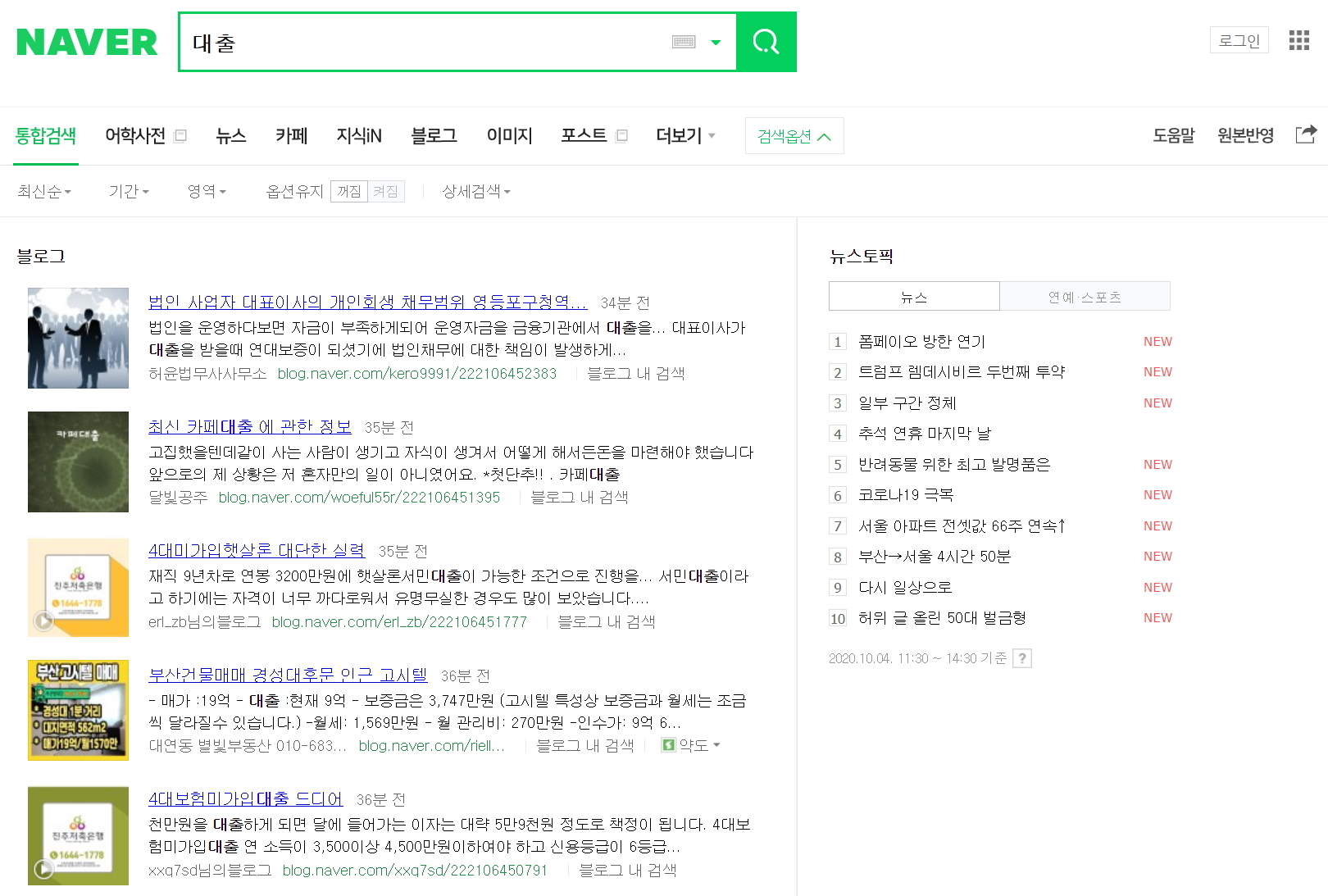Screen dimensions: 1328x896
Task: Open the on-screen keyboard icon in search box
Action: [x=684, y=42]
